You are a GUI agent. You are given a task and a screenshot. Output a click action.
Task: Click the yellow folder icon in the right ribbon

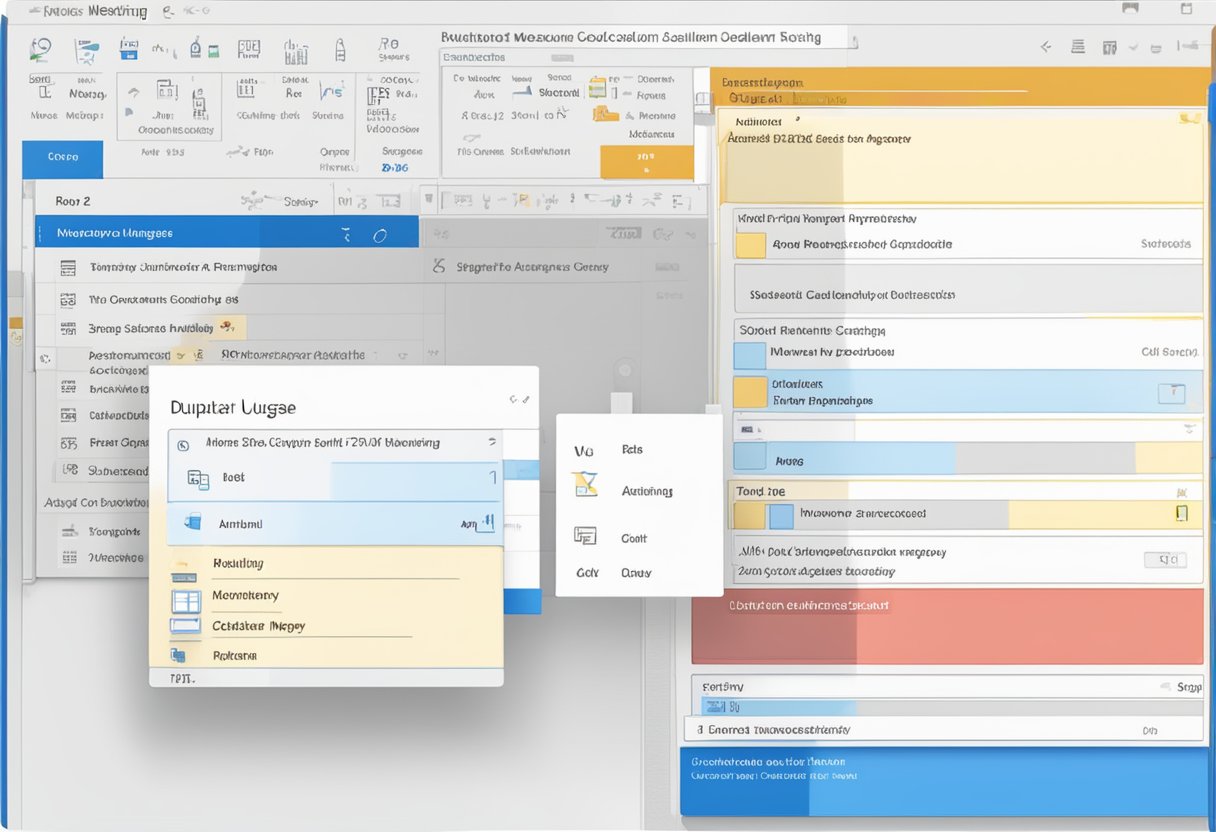604,115
